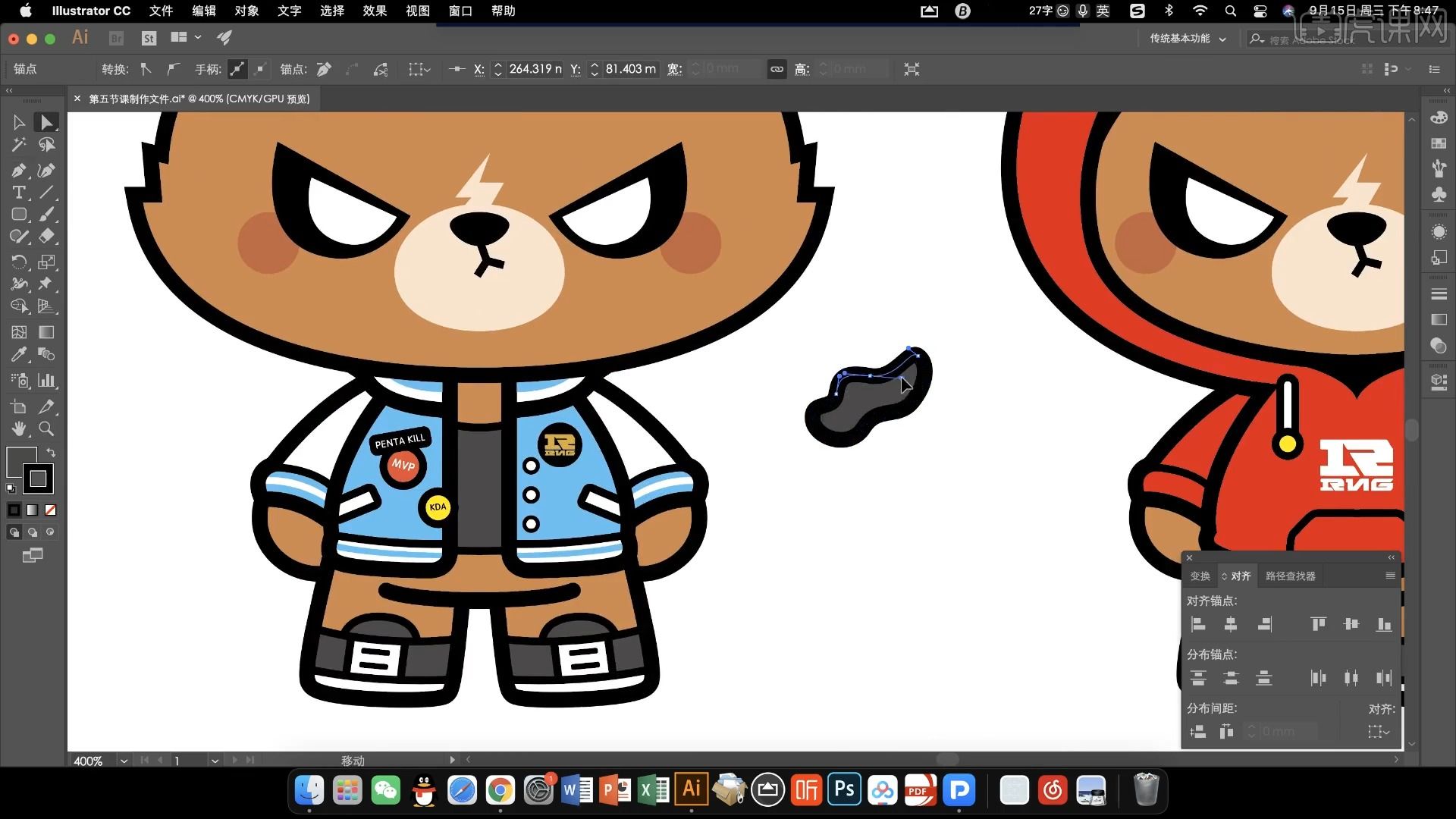This screenshot has height=819, width=1456.
Task: Open Photoshop from the Dock
Action: (844, 790)
